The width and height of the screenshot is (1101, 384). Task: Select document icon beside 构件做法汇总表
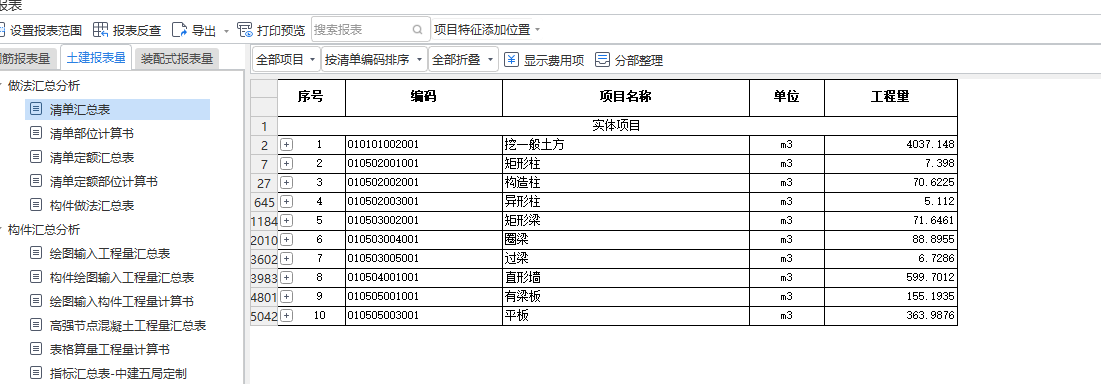pos(36,205)
